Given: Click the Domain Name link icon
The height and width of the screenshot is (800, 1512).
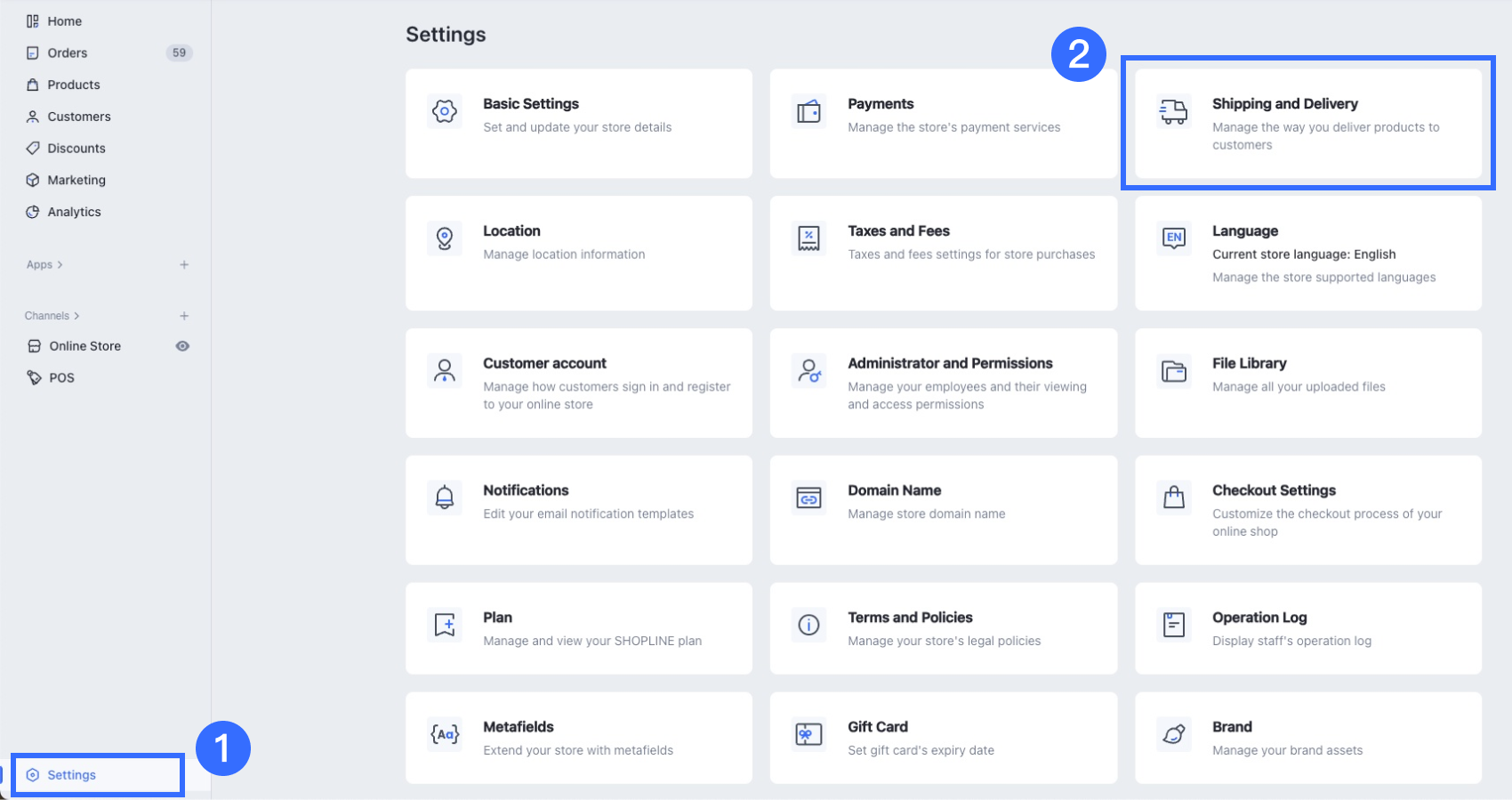Looking at the screenshot, I should pyautogui.click(x=808, y=497).
